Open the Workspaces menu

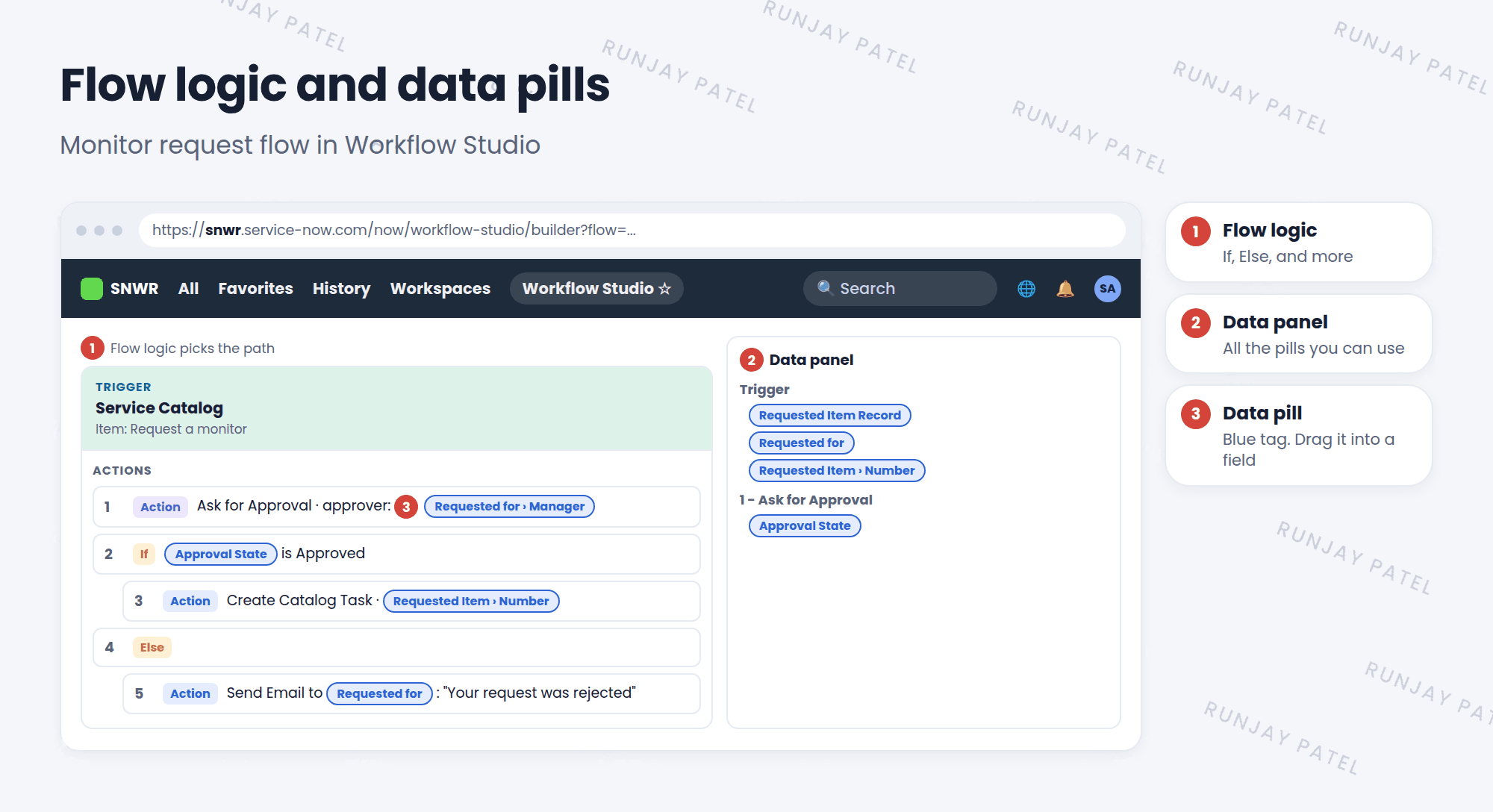(440, 289)
